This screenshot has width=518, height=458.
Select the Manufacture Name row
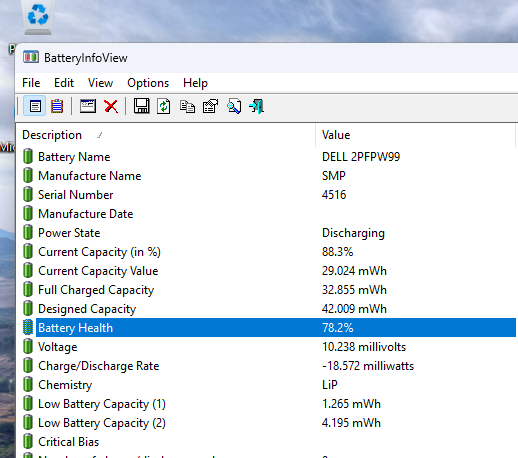point(266,175)
